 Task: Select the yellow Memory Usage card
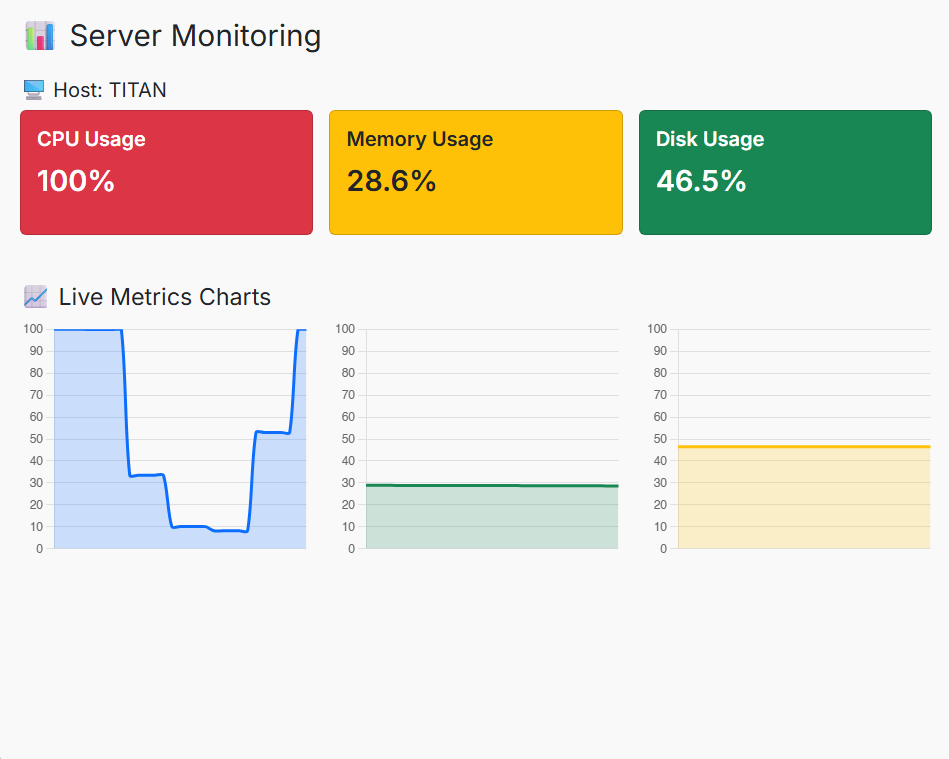[476, 172]
